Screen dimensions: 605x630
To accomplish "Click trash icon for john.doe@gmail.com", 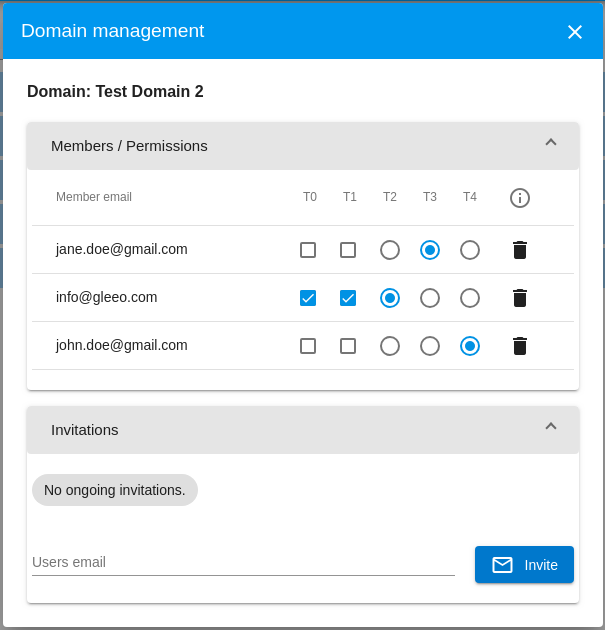I will point(520,346).
